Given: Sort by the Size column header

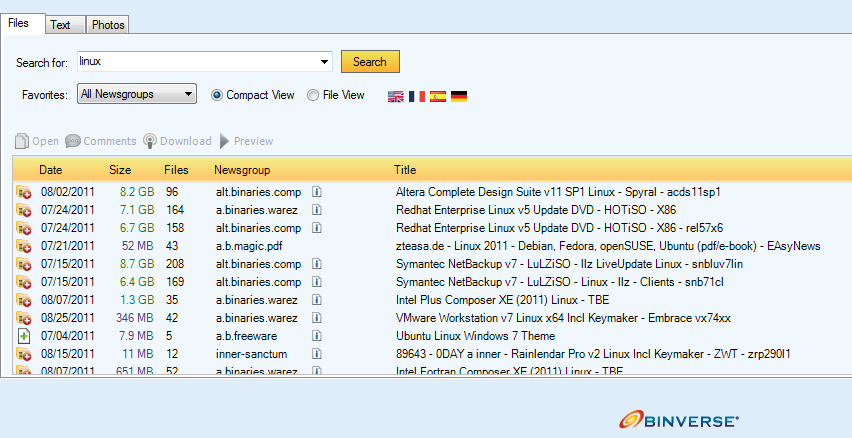Looking at the screenshot, I should point(120,170).
